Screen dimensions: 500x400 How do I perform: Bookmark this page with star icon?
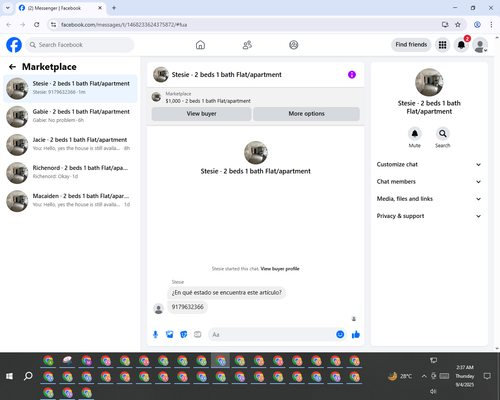point(458,25)
